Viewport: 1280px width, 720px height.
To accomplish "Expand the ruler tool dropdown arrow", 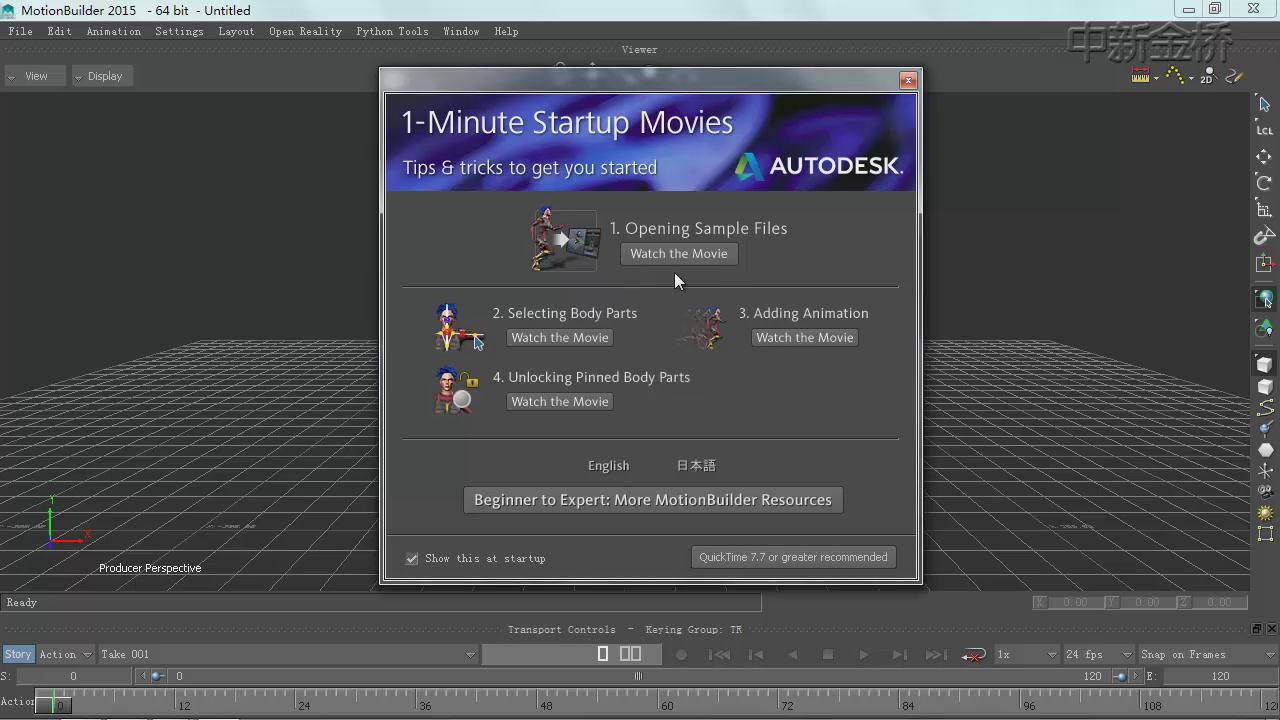I will click(1156, 78).
